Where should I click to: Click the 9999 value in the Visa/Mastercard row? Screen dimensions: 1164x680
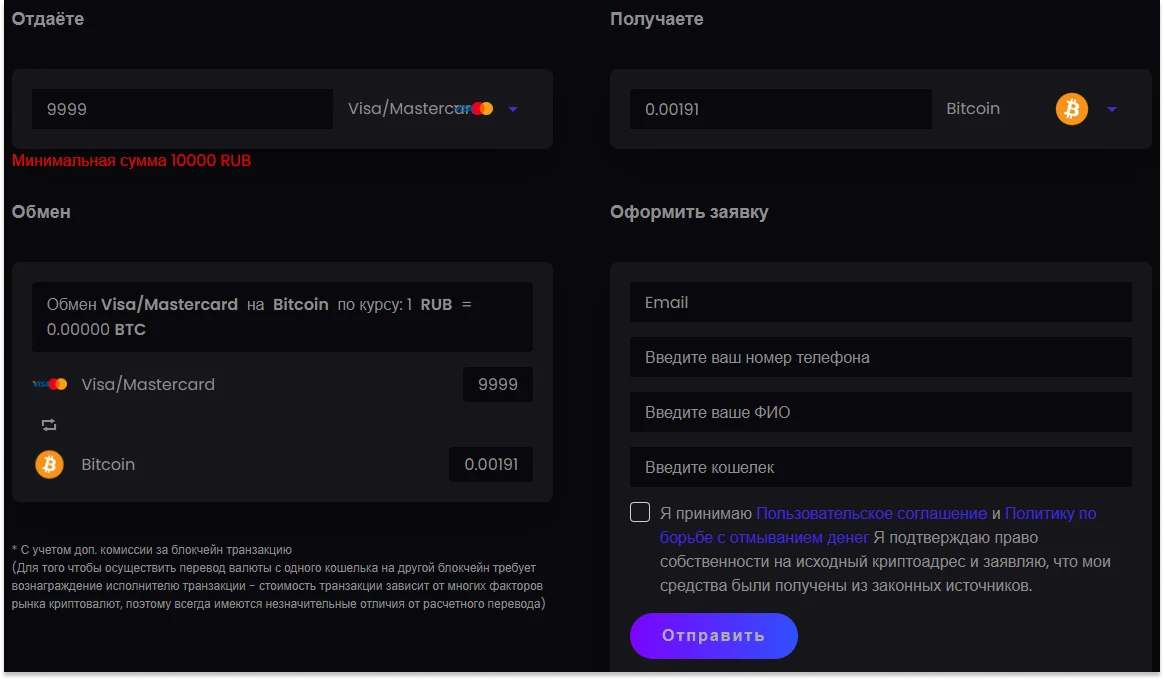(497, 385)
